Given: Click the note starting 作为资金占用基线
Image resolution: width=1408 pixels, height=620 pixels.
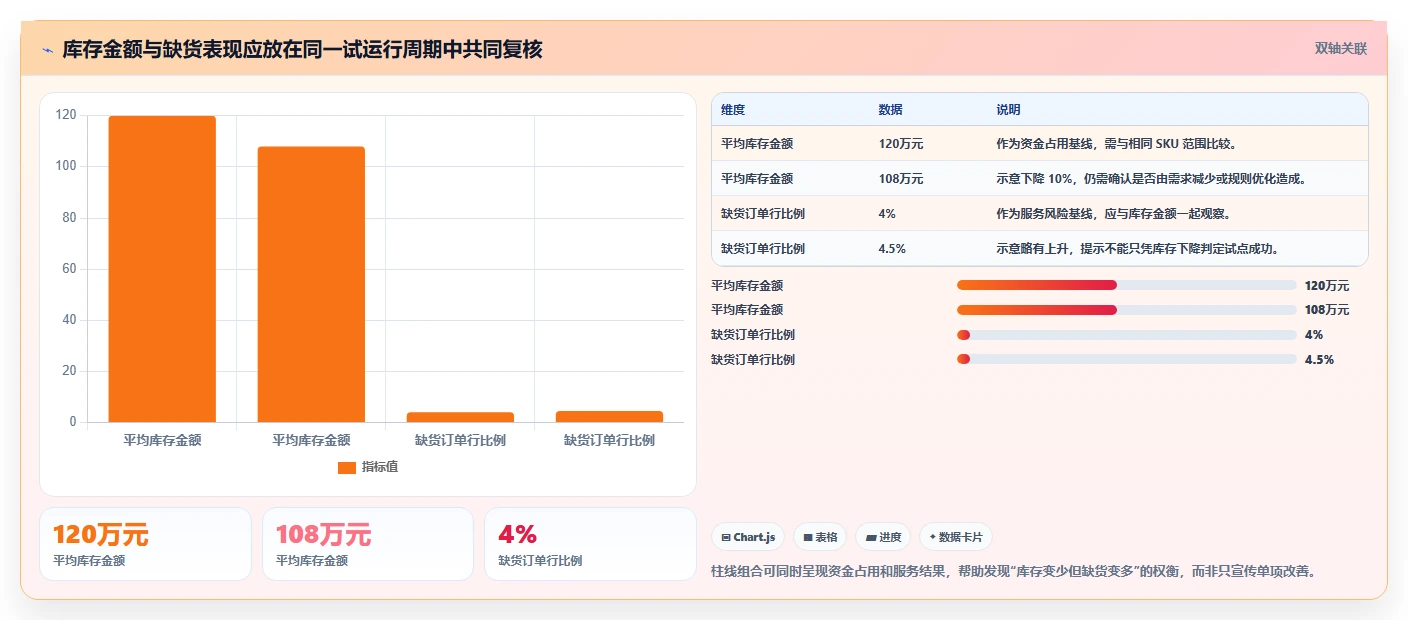Looking at the screenshot, I should click(x=1116, y=144).
